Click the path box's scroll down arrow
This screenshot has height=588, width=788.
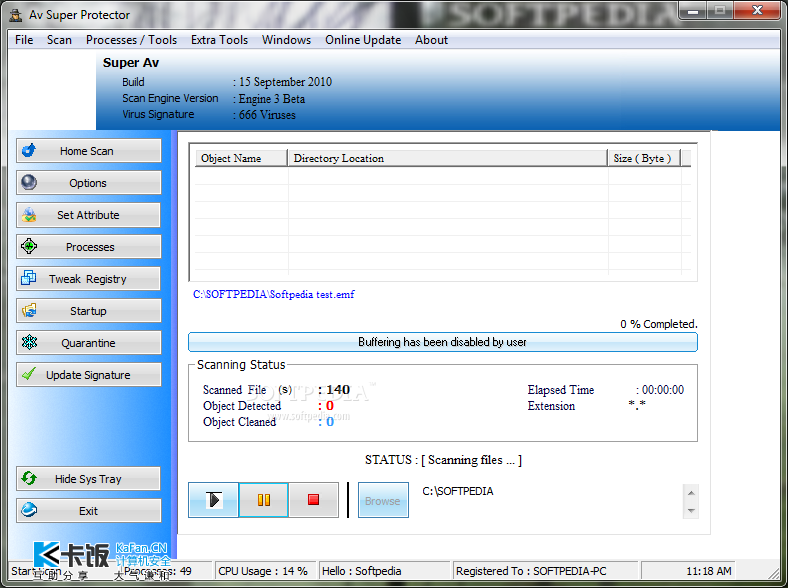pyautogui.click(x=691, y=511)
